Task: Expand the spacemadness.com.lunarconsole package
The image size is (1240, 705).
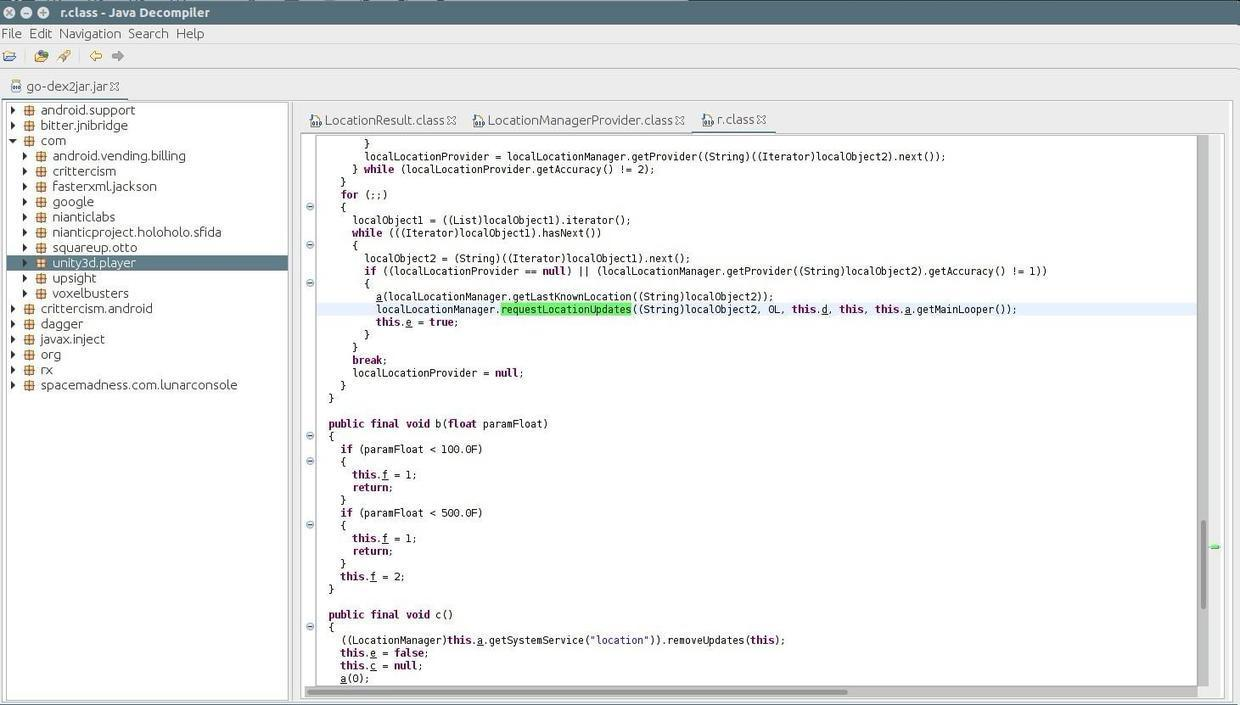Action: click(13, 385)
